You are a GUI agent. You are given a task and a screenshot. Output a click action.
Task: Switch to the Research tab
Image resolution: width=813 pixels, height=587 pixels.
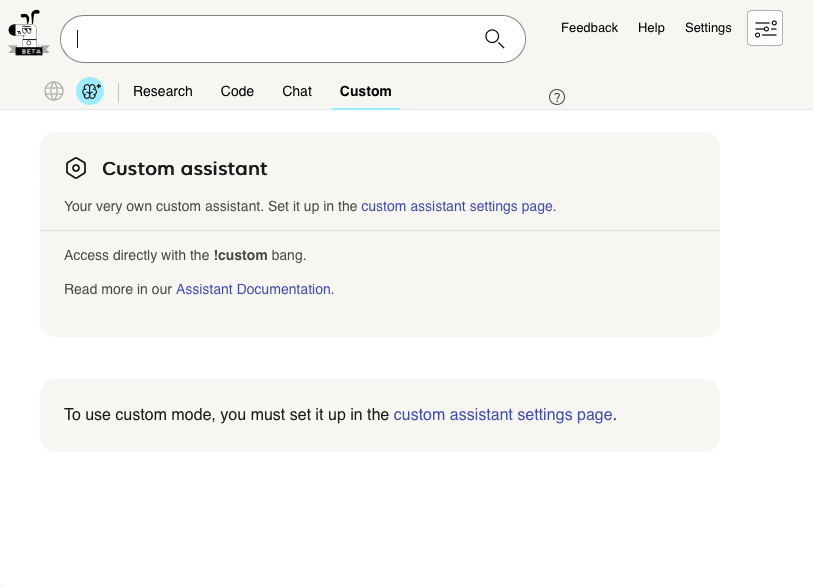point(162,91)
